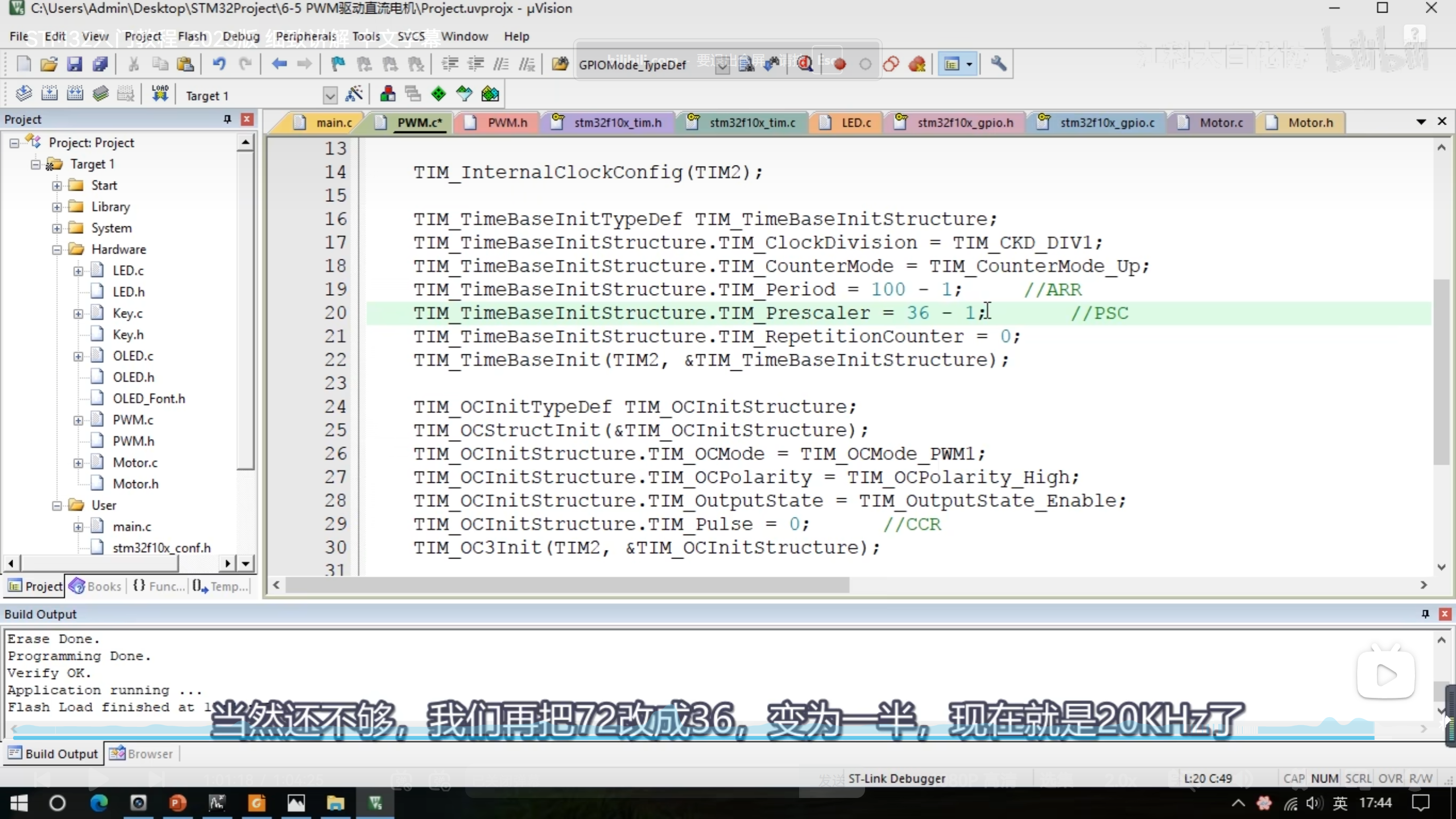Click the editor horizontal scrollbar thumb
This screenshot has width=1456, height=819.
pos(567,585)
